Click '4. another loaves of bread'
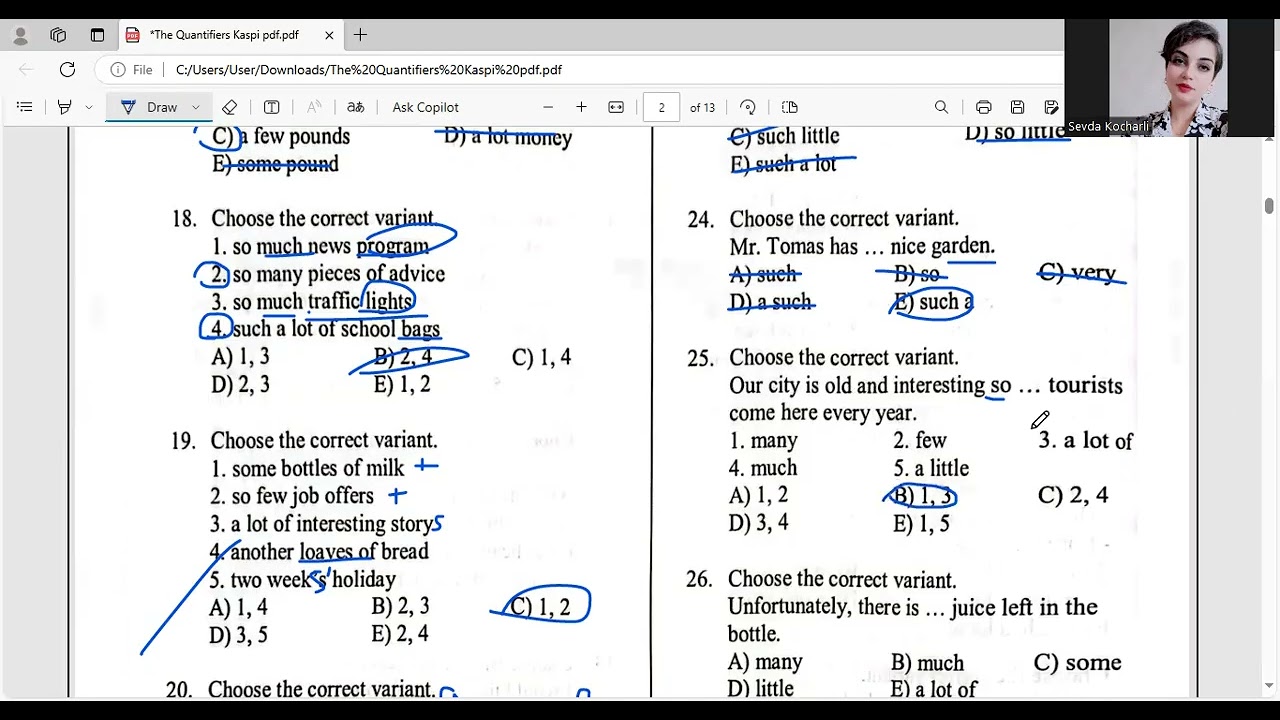The image size is (1280, 720). pos(319,552)
